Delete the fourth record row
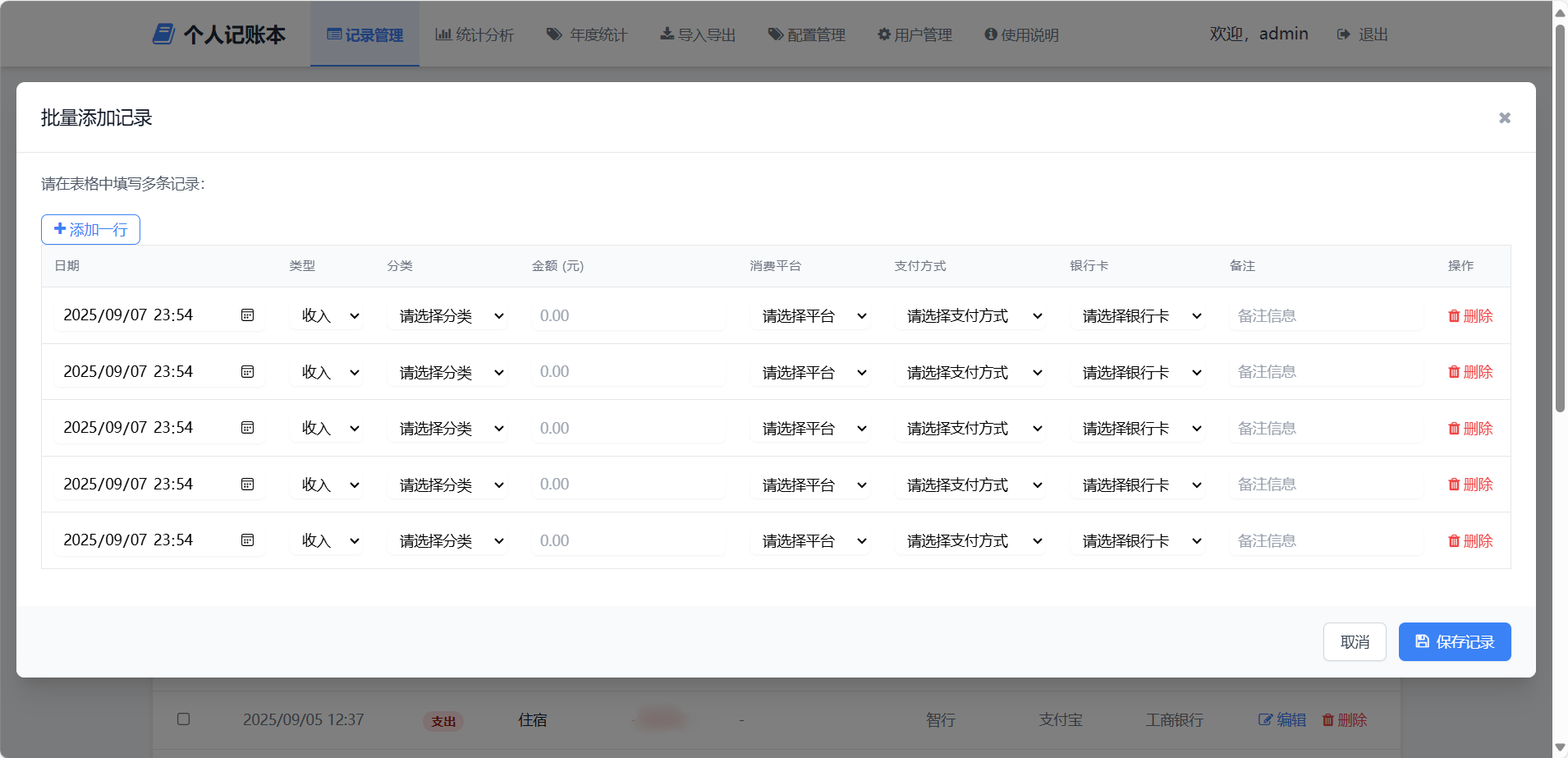The image size is (1568, 758). (x=1469, y=485)
